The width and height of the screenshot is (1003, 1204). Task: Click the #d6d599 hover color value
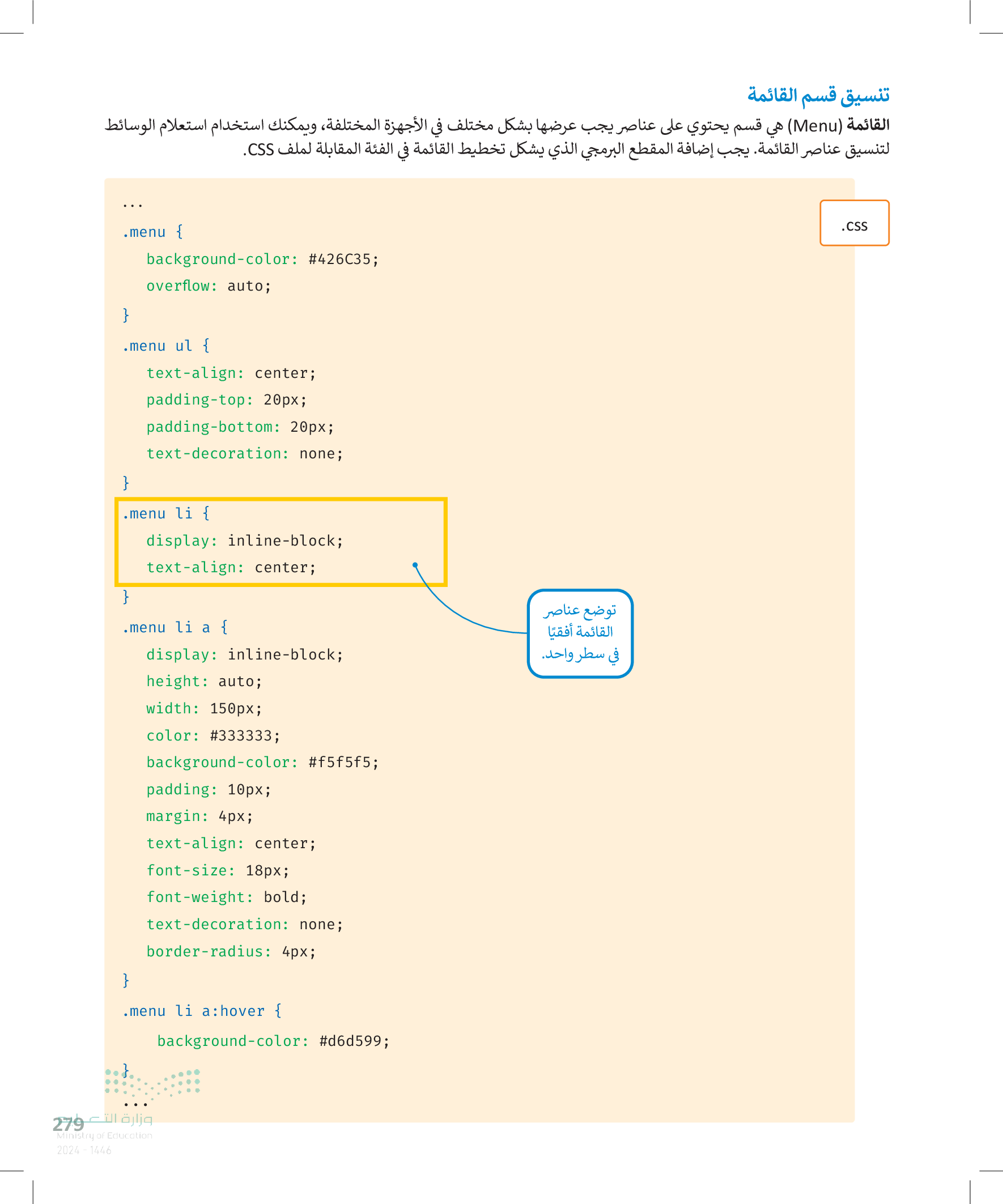[354, 1041]
